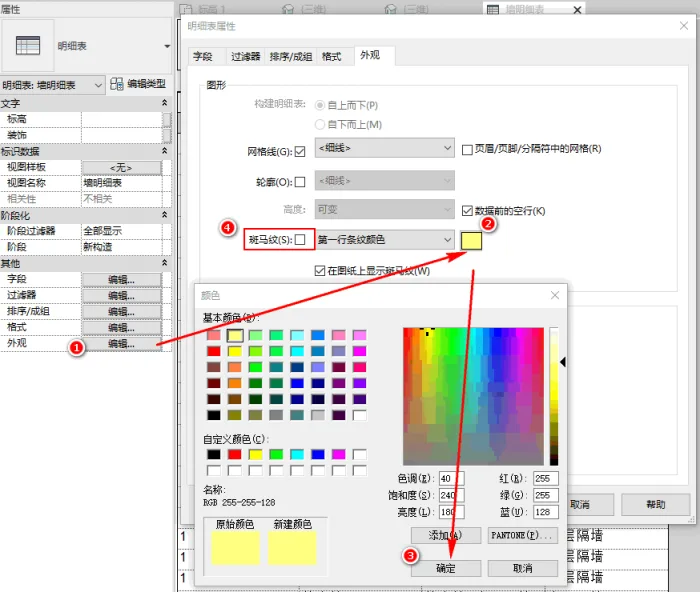Enable the 轮廓(O) checkbox
The width and height of the screenshot is (700, 592).
coord(300,182)
